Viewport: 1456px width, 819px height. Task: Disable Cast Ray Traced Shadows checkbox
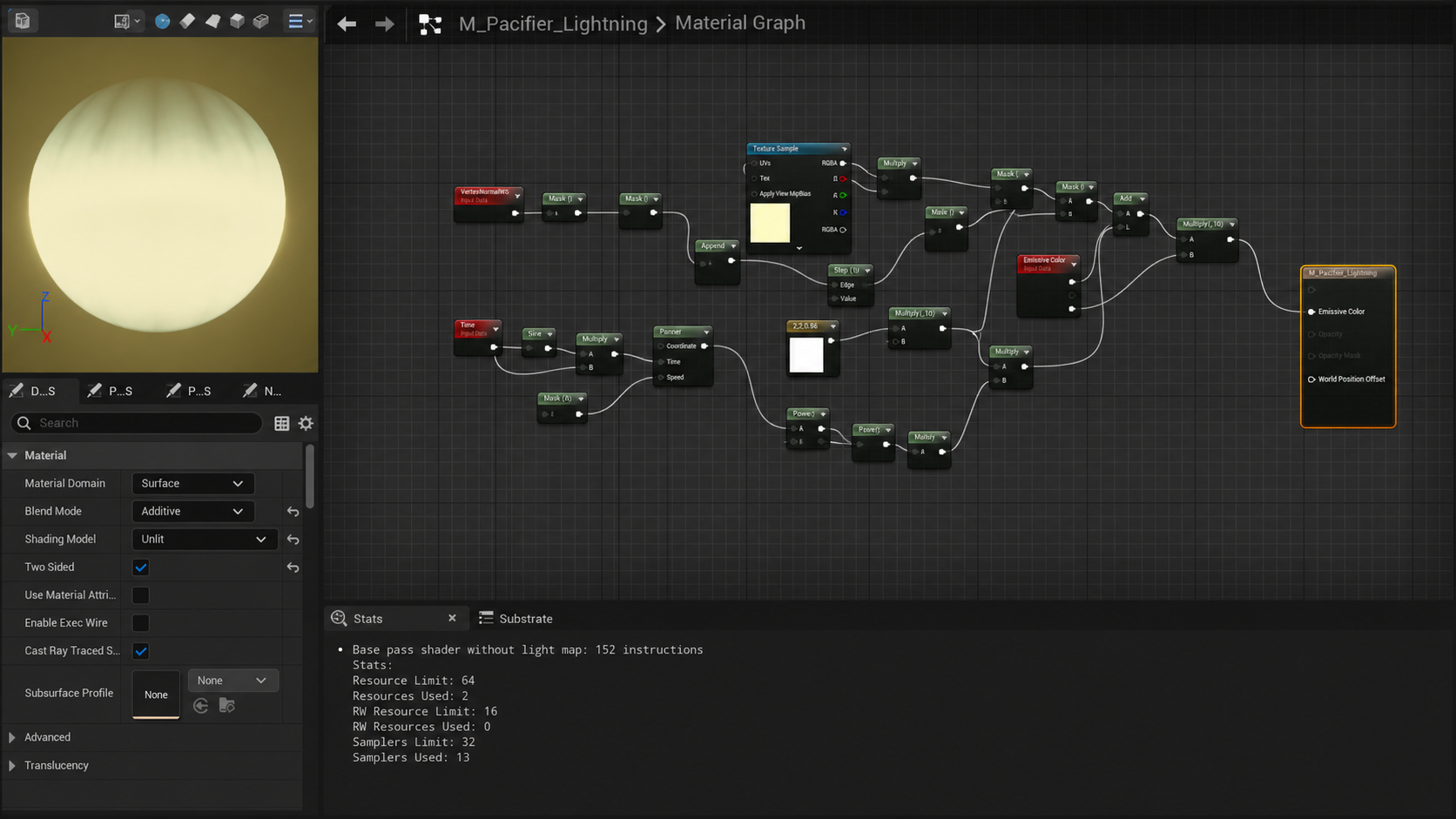(140, 651)
